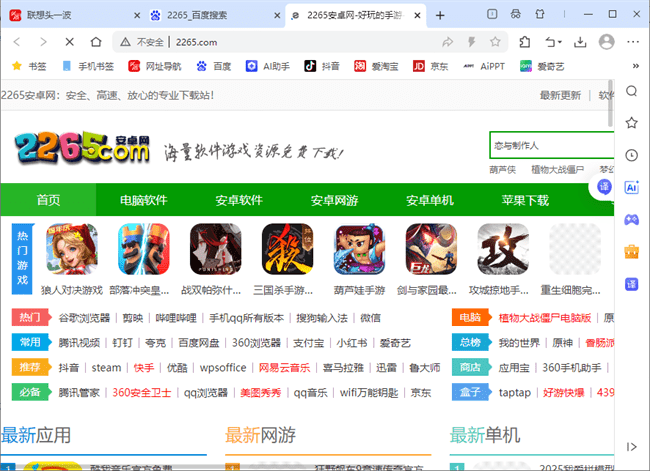Open the extensions puzzle icon

pos(526,42)
